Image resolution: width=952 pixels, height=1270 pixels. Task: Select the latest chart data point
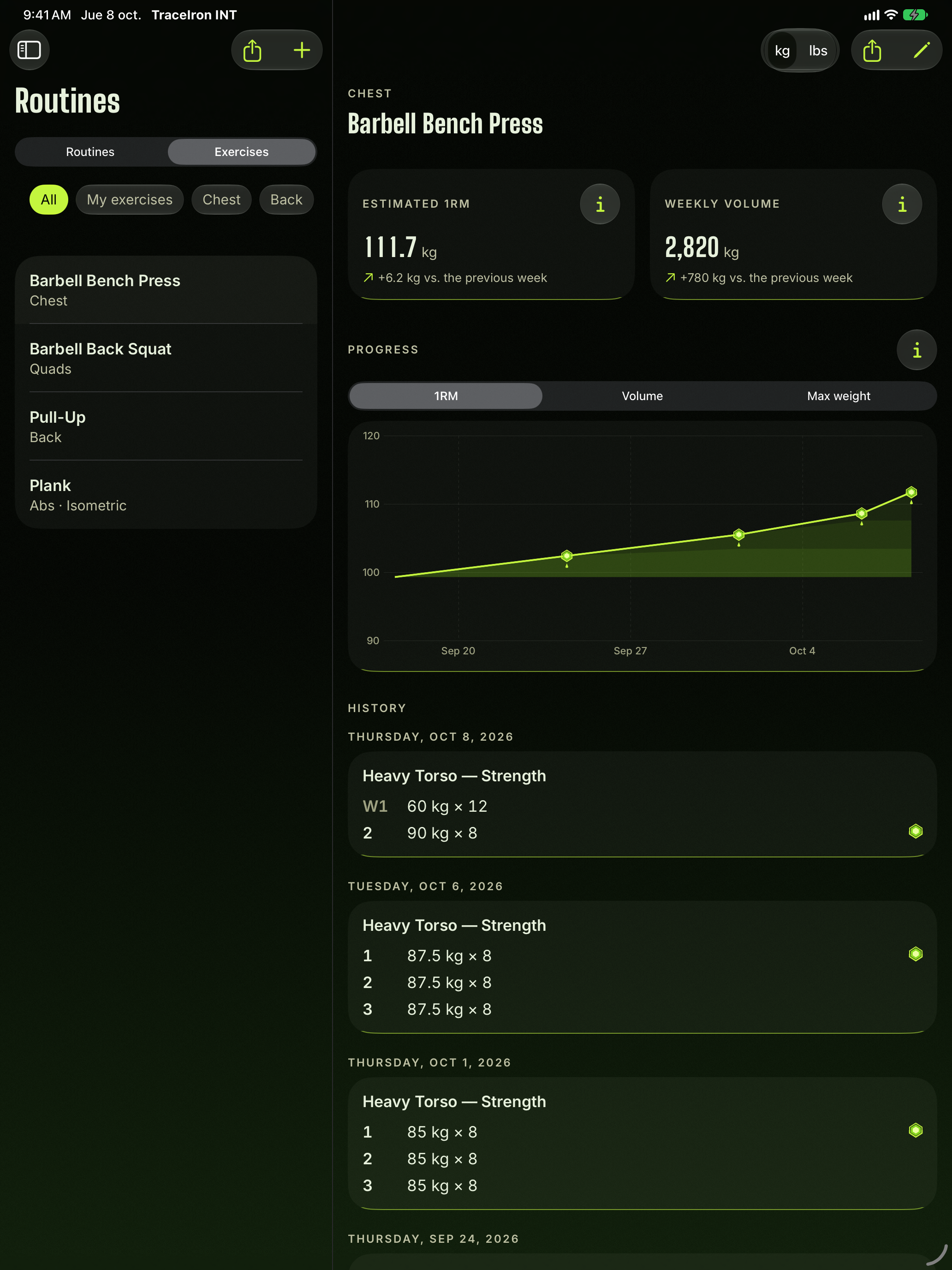911,492
